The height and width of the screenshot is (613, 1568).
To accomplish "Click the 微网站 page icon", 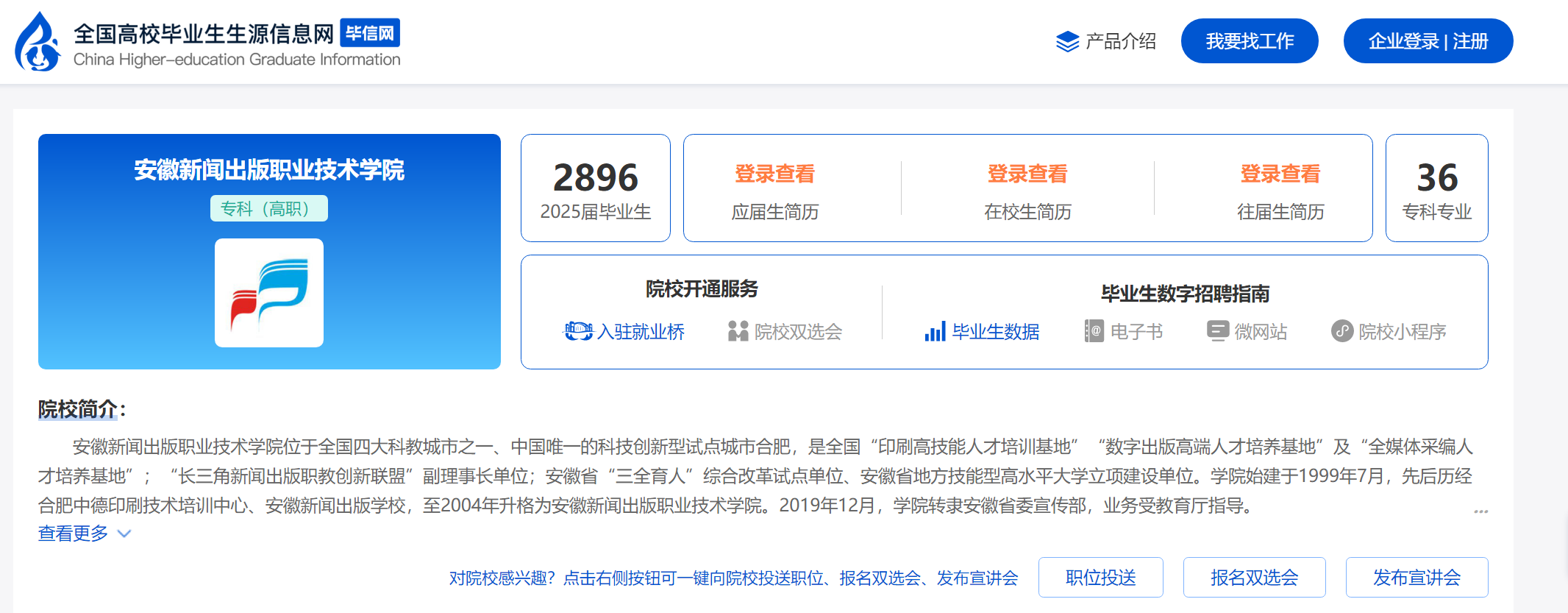I will click(x=1218, y=331).
